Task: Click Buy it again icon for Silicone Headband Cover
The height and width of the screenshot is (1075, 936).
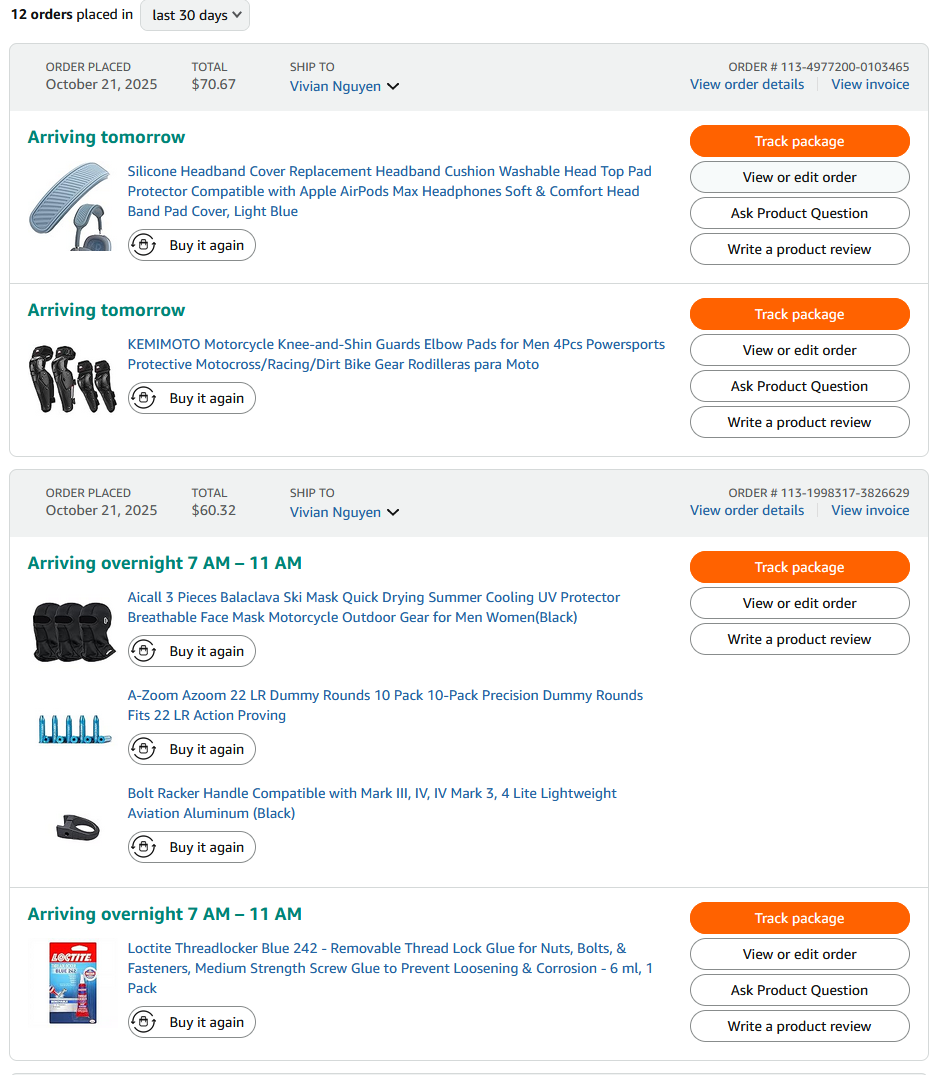Action: [144, 245]
